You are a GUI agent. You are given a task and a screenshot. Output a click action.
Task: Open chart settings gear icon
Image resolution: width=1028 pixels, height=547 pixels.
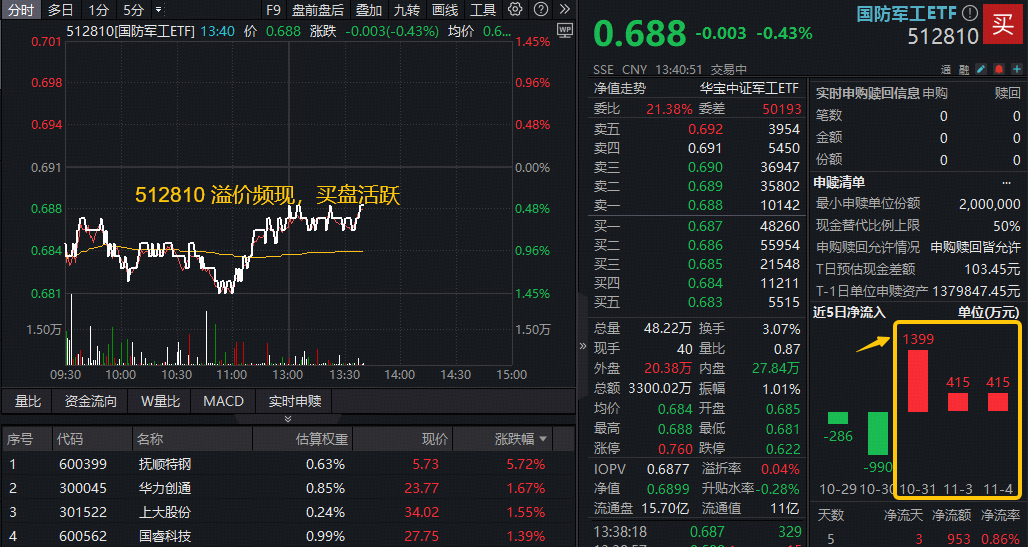tap(515, 10)
